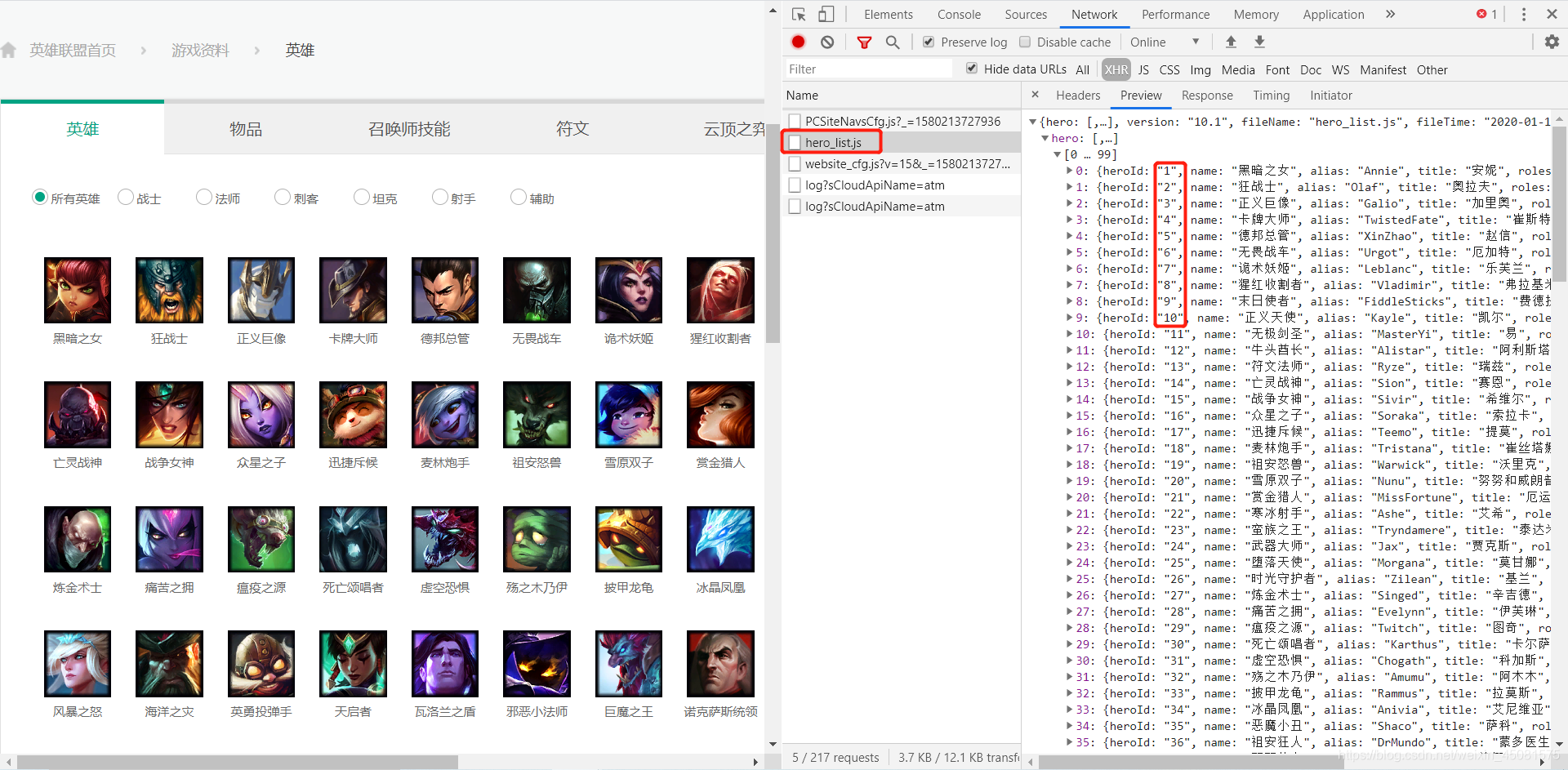Screen dimensions: 1568x770
Task: Filter requests by Img type
Action: click(x=1200, y=69)
